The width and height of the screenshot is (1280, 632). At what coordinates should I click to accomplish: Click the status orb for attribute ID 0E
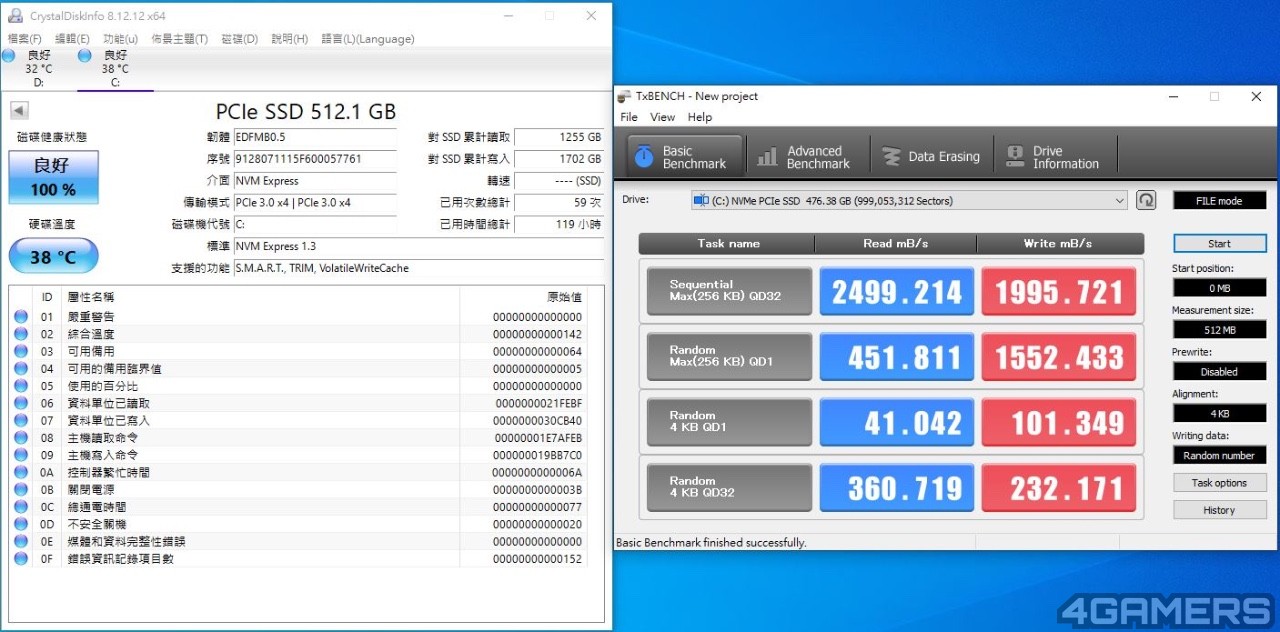[x=21, y=541]
